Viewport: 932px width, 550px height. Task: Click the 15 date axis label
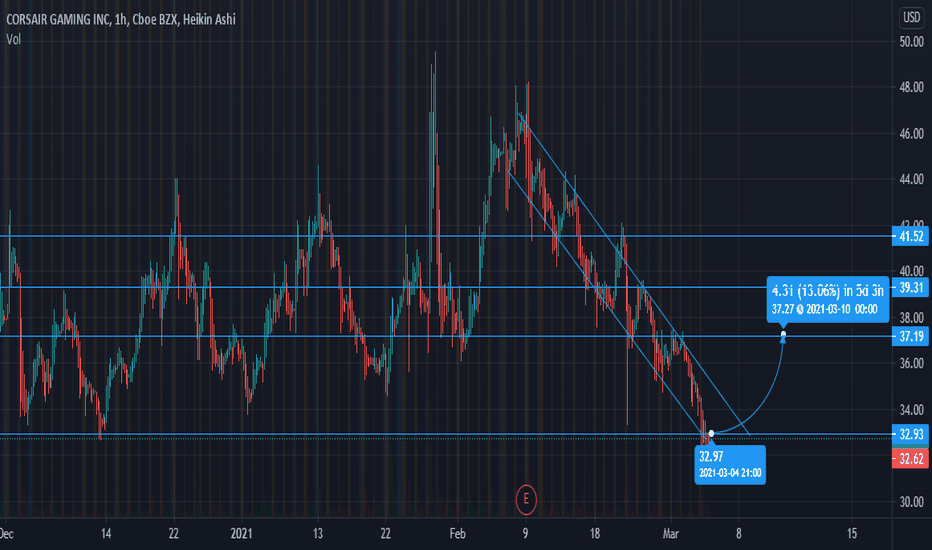click(x=852, y=533)
